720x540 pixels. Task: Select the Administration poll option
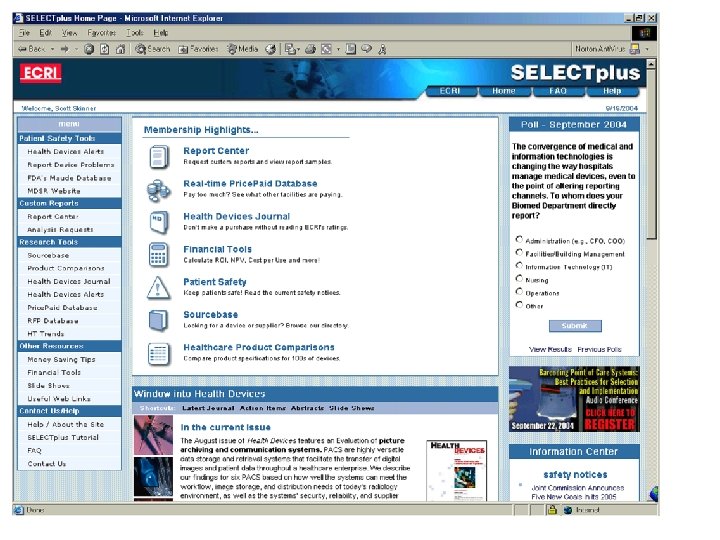[x=519, y=239]
